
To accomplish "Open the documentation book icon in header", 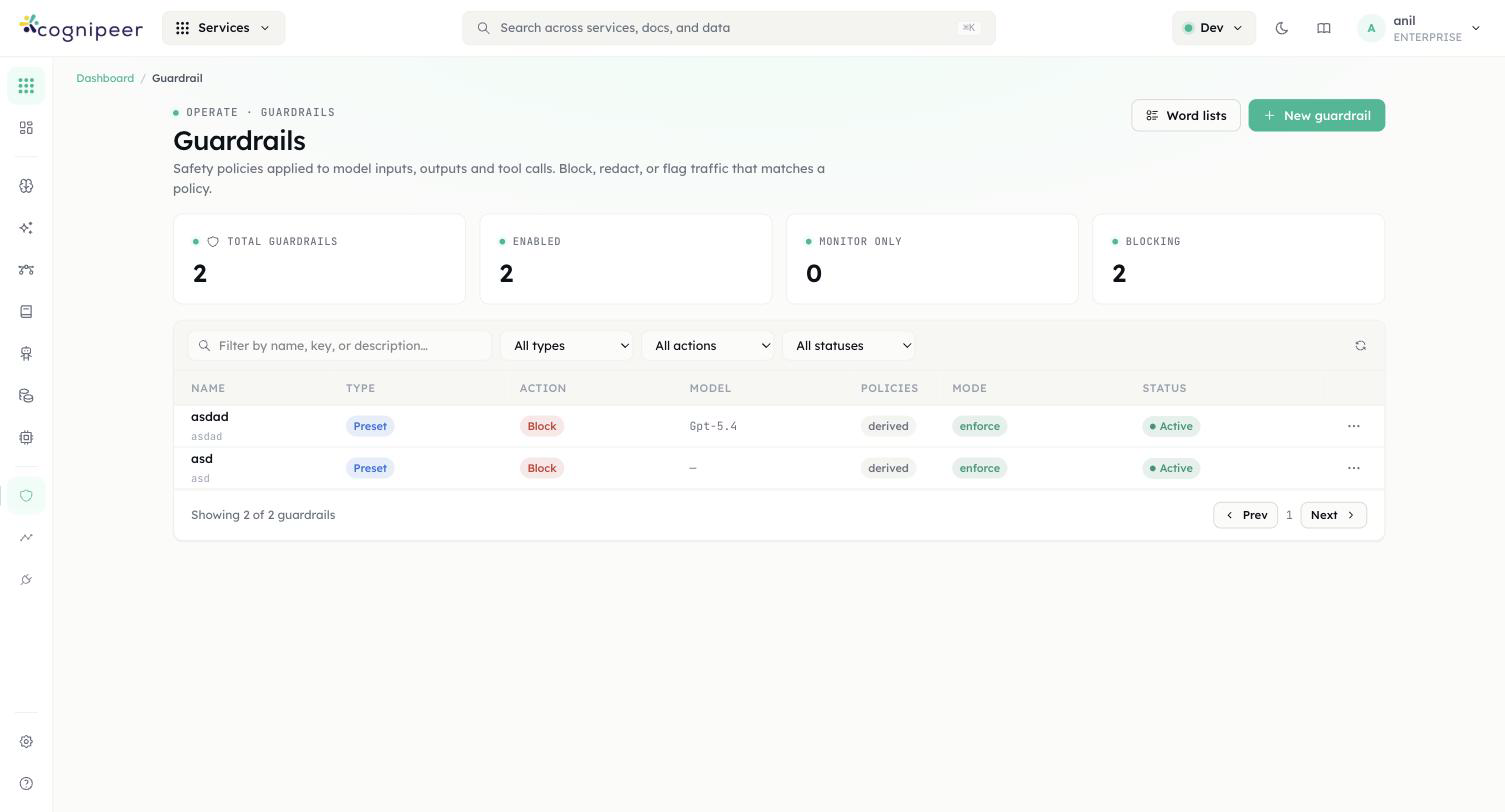I will [x=1324, y=28].
